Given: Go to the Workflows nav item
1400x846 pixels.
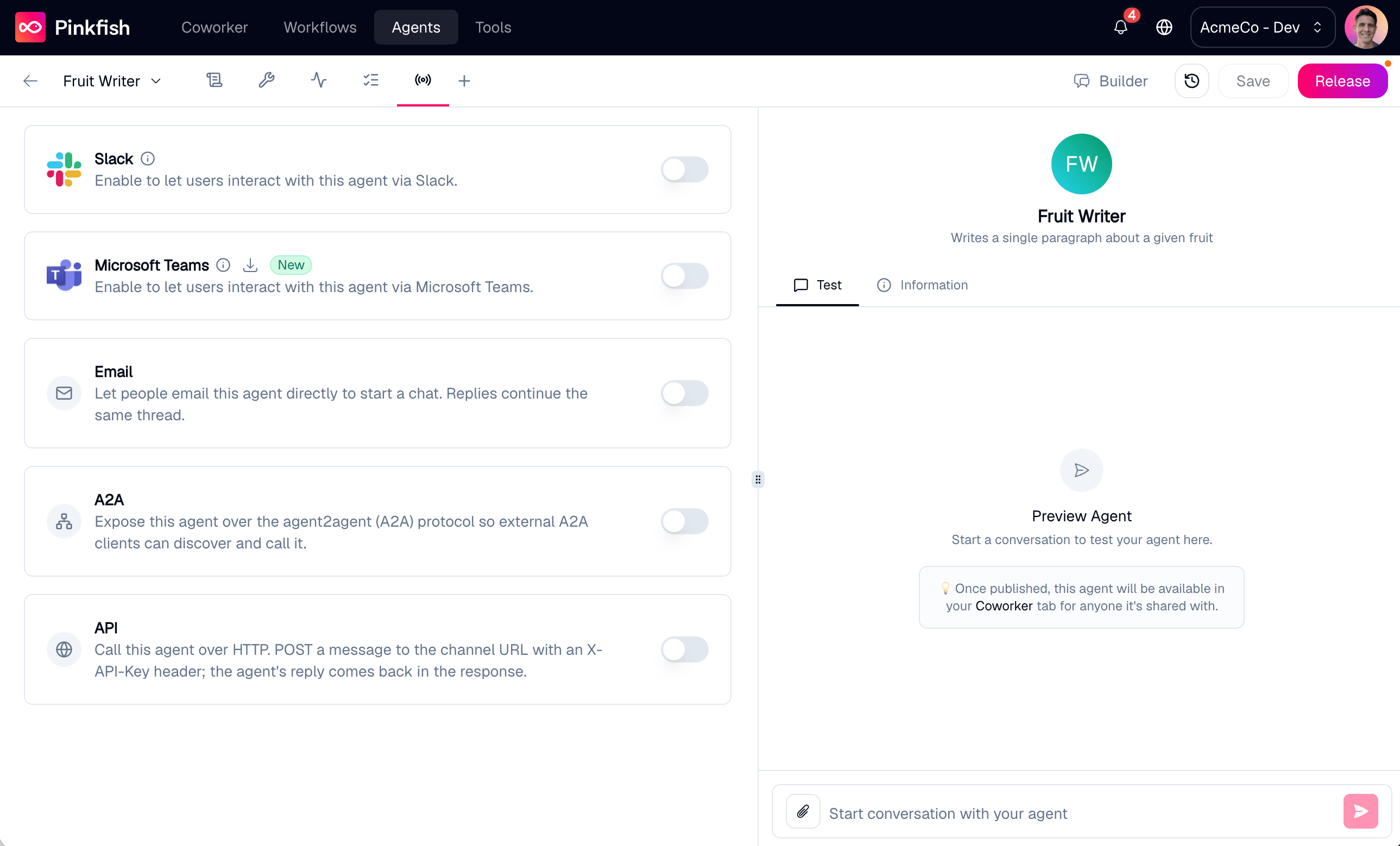Looking at the screenshot, I should tap(320, 27).
